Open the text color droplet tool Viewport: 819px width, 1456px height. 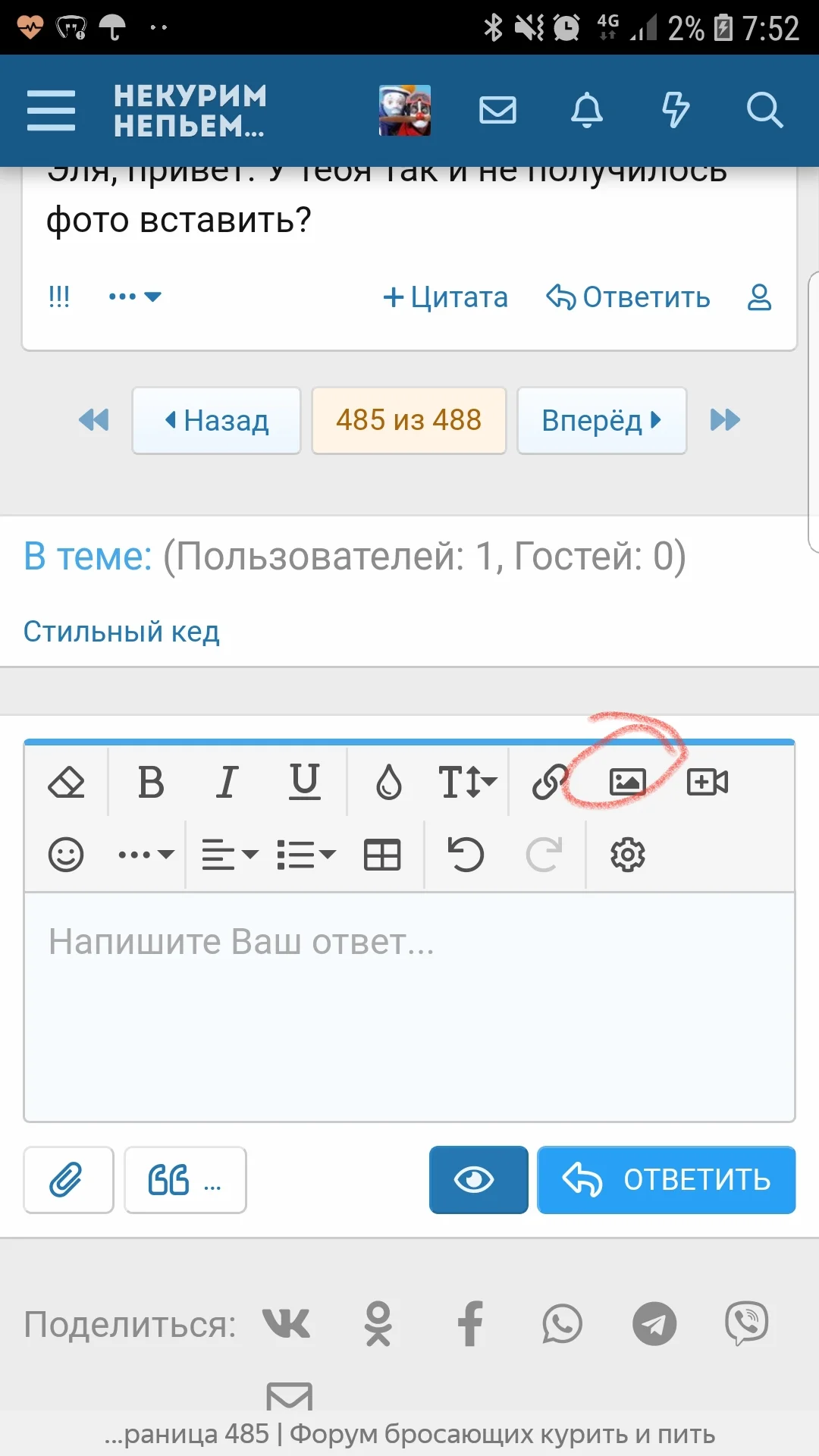coord(388,783)
